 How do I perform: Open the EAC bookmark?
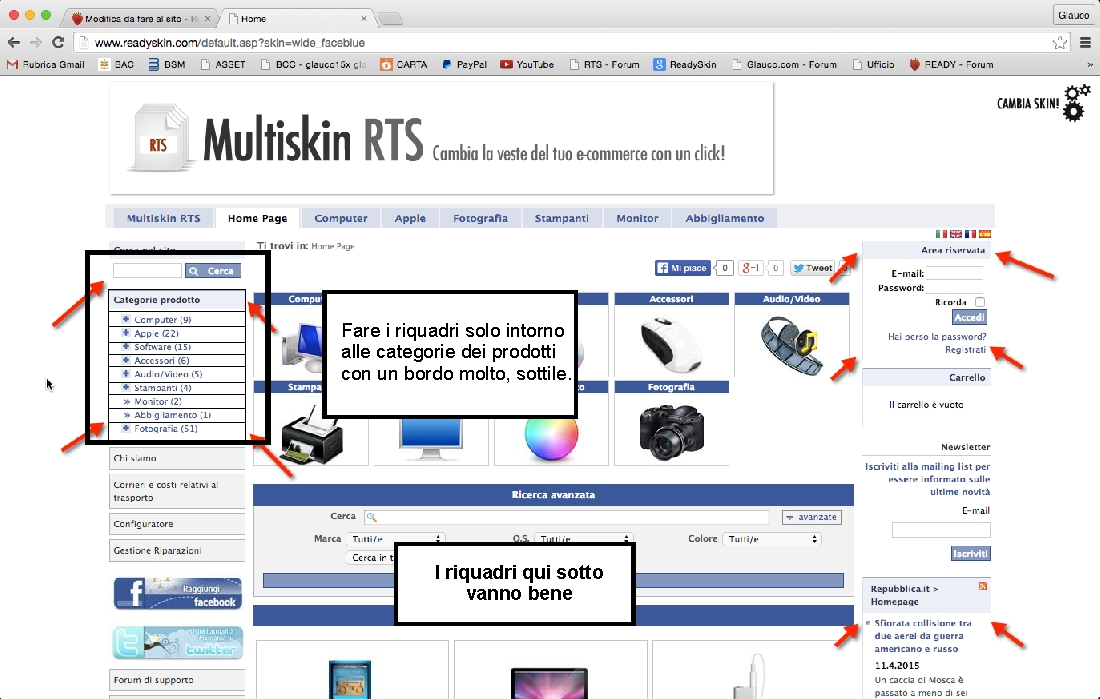coord(116,65)
